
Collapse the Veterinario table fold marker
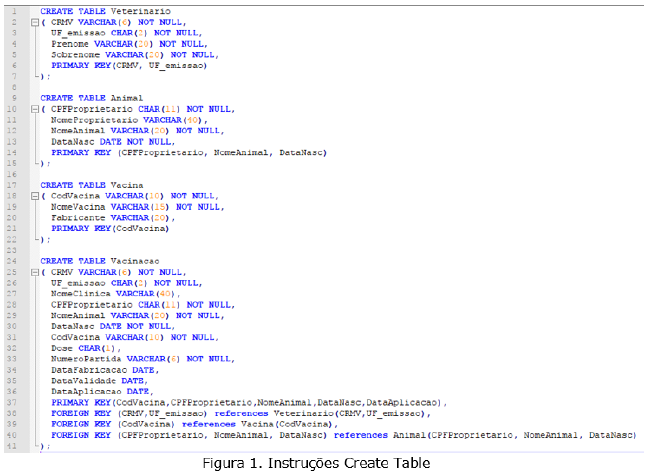click(34, 22)
